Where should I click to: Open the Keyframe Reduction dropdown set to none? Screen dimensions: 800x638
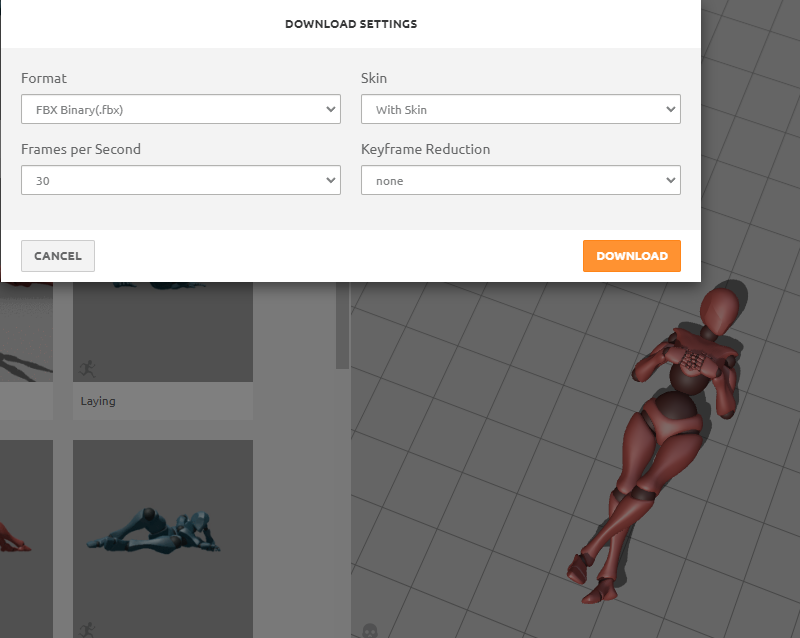coord(520,180)
